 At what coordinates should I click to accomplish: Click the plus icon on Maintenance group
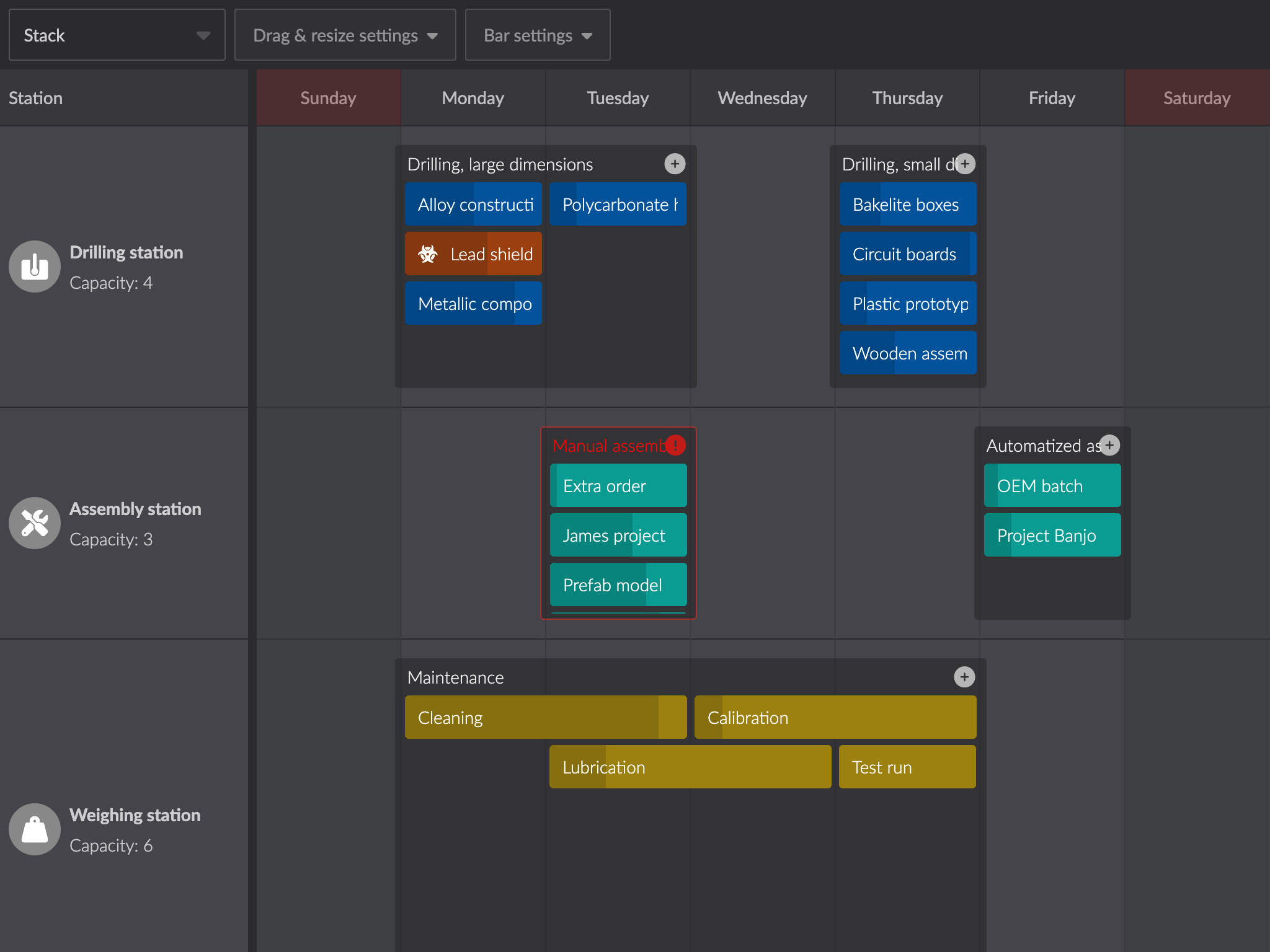pos(964,676)
